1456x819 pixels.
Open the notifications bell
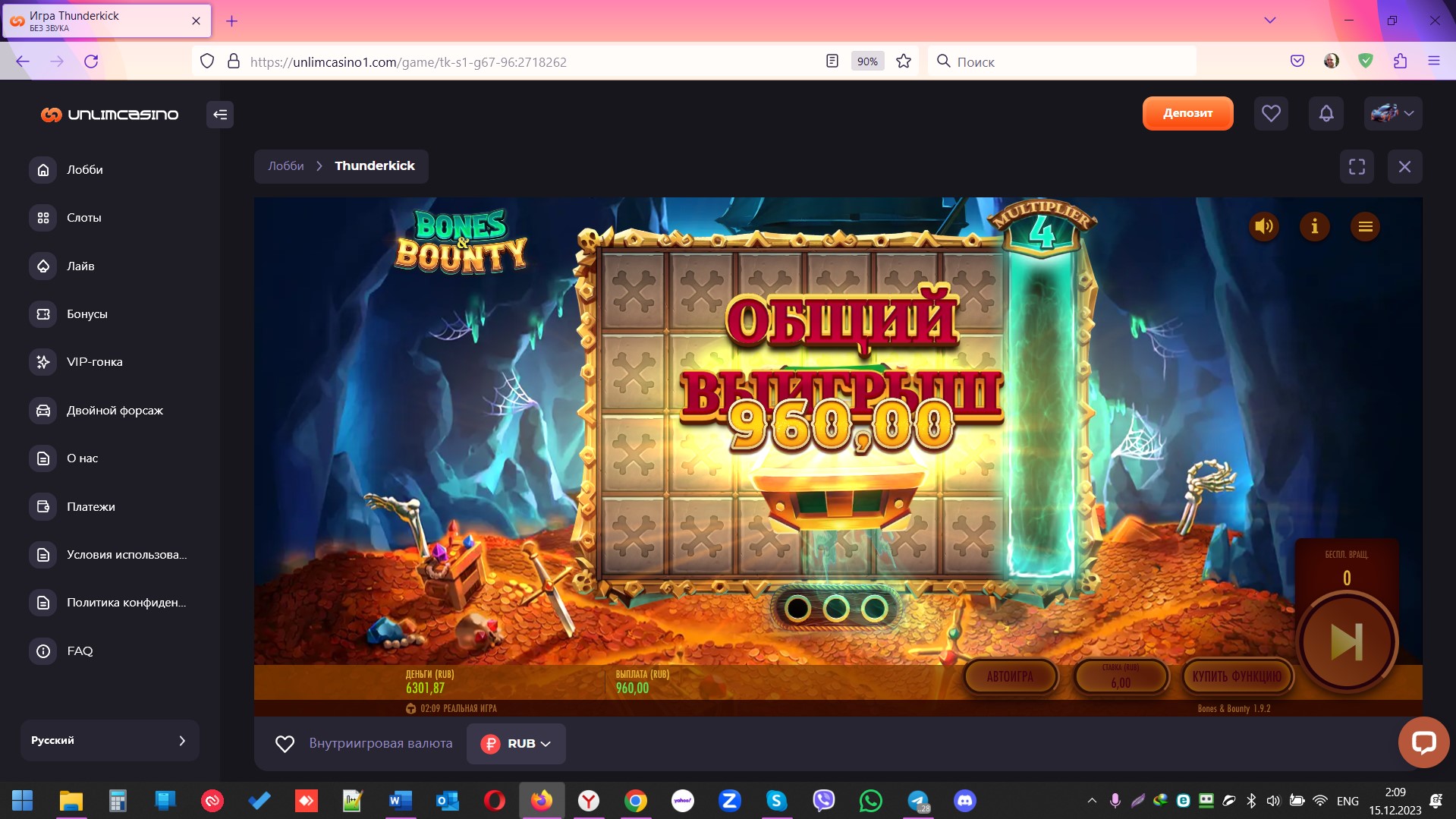[1325, 114]
